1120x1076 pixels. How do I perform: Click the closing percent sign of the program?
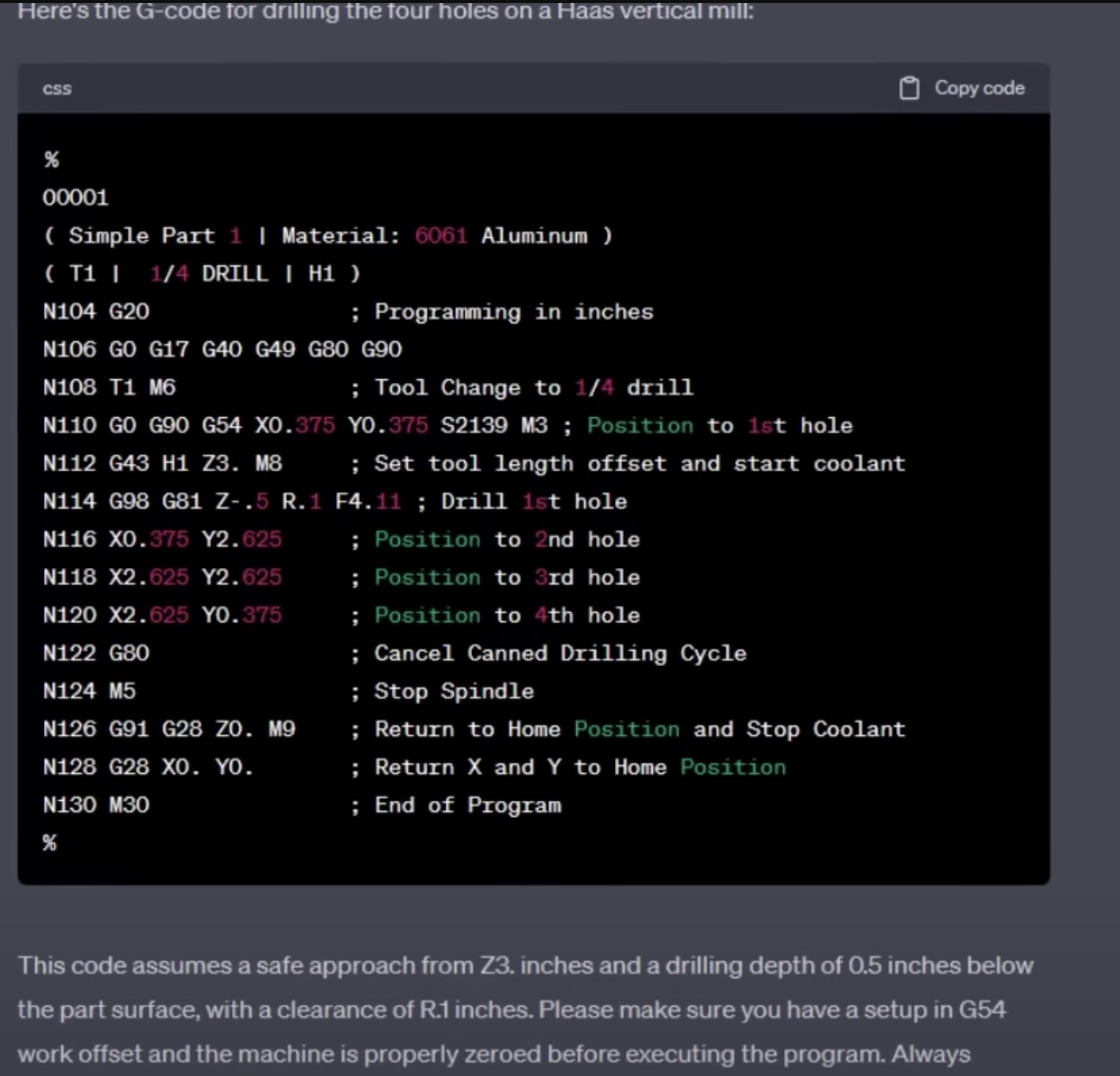[49, 842]
